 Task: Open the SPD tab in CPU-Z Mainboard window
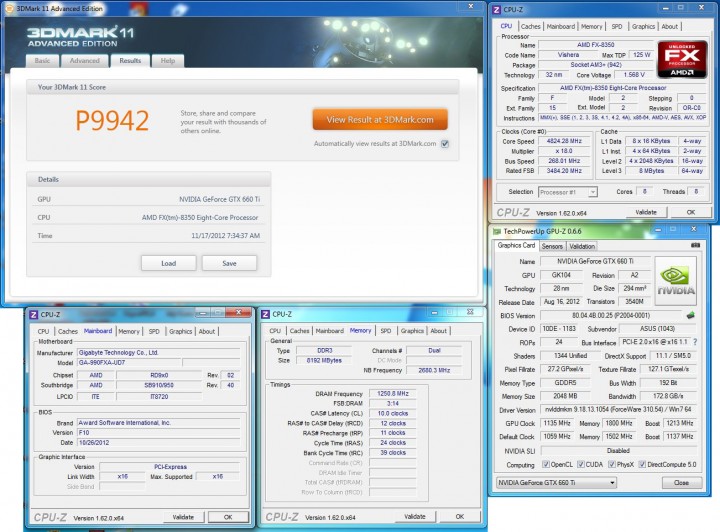click(154, 331)
